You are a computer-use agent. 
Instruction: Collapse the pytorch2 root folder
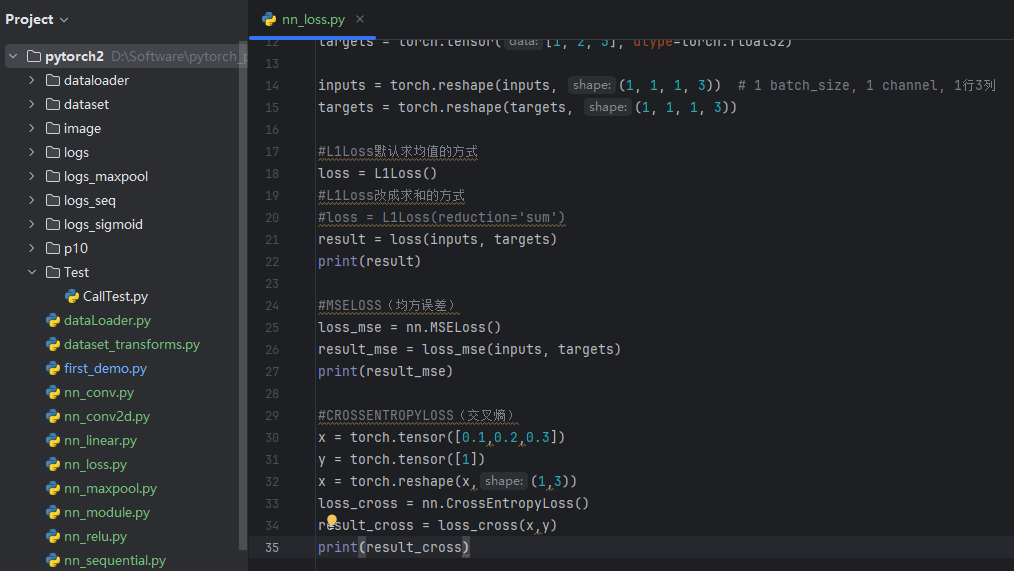pos(13,56)
